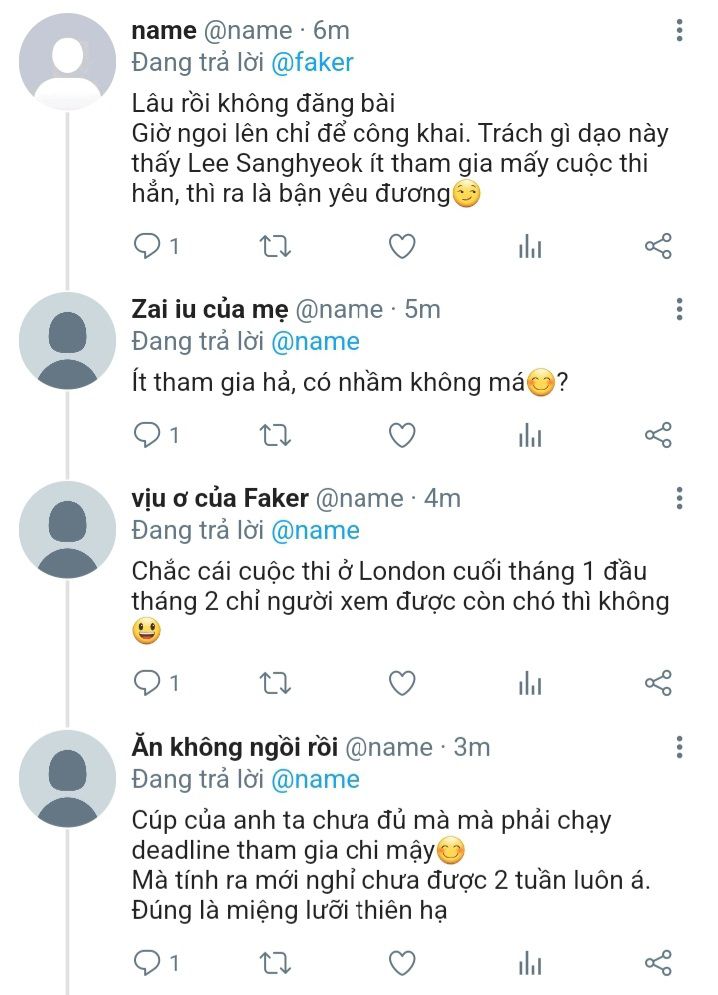Open the @faker mention link
The width and height of the screenshot is (718, 995).
[x=312, y=62]
